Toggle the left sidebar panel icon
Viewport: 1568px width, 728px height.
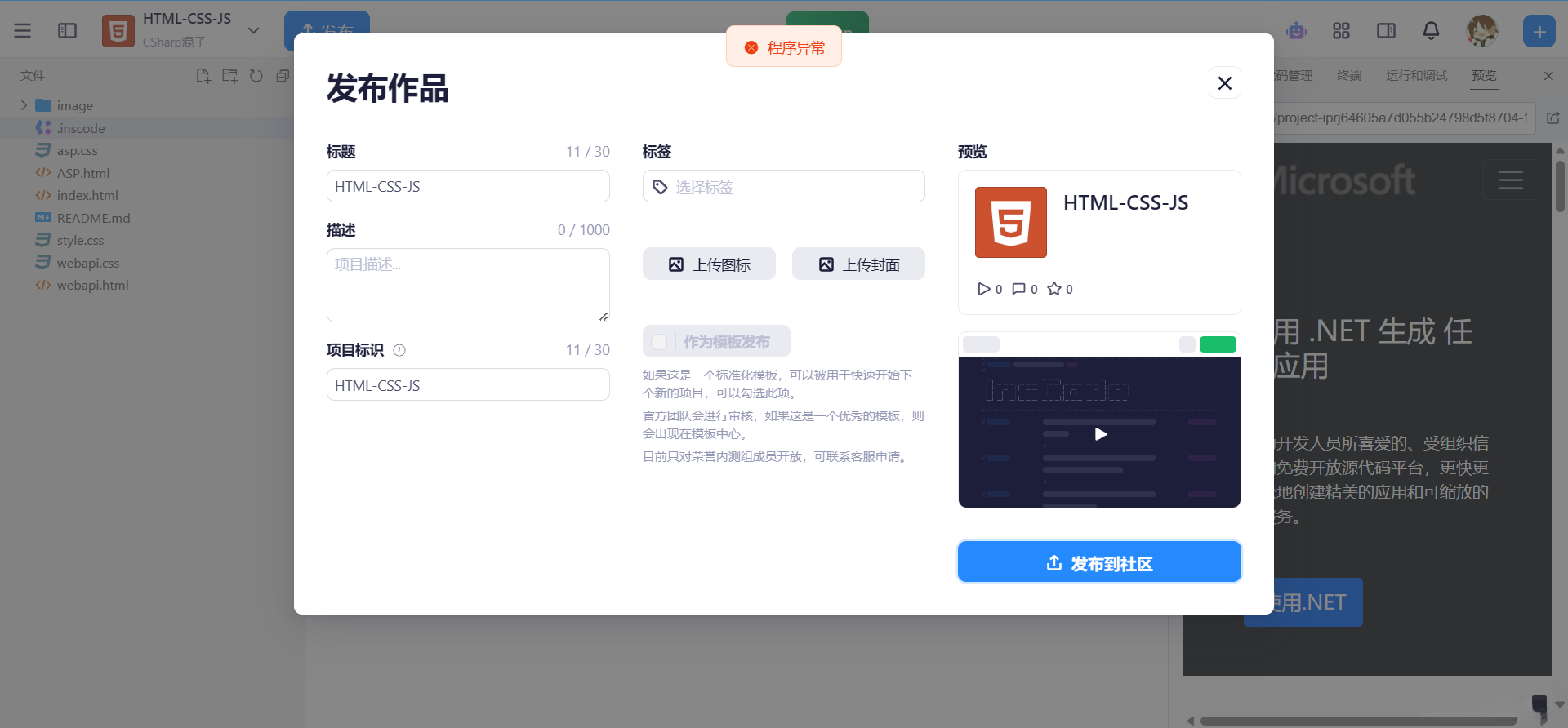[68, 31]
